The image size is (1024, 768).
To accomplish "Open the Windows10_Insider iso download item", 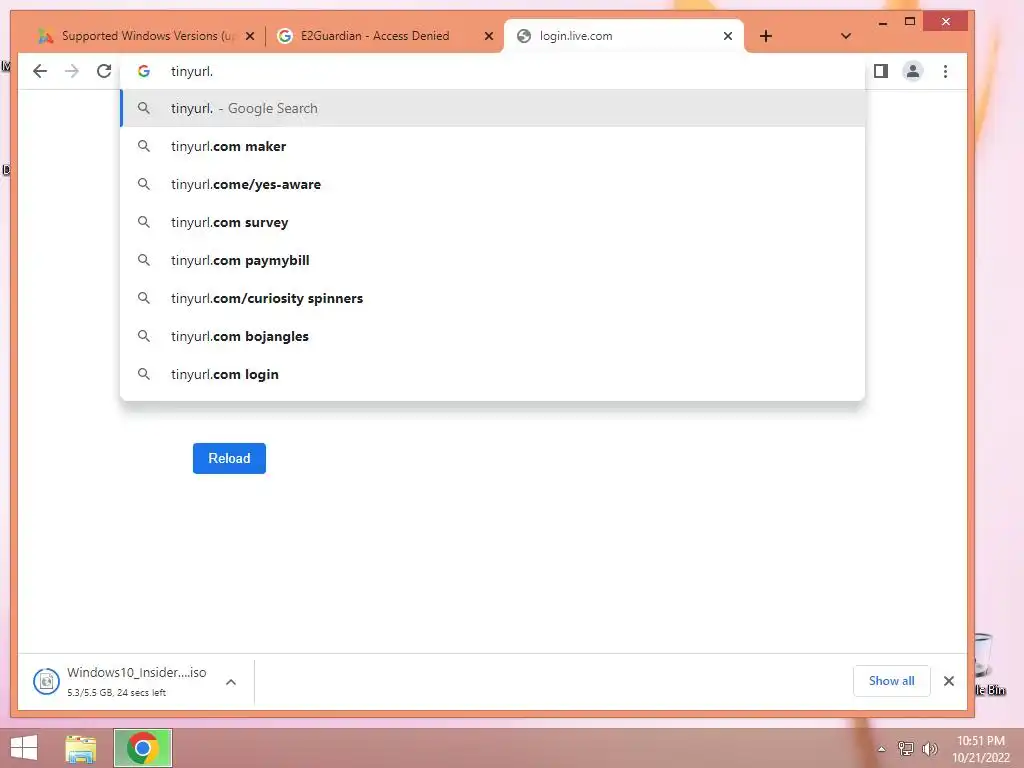I will (136, 680).
